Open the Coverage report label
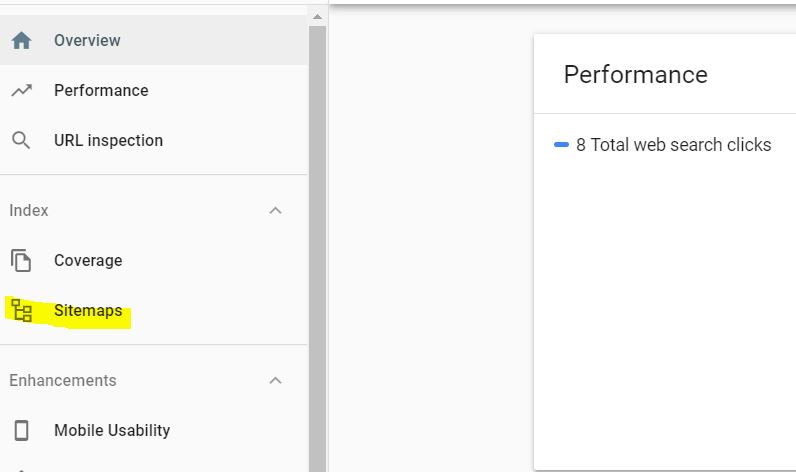The image size is (796, 472). click(x=88, y=261)
